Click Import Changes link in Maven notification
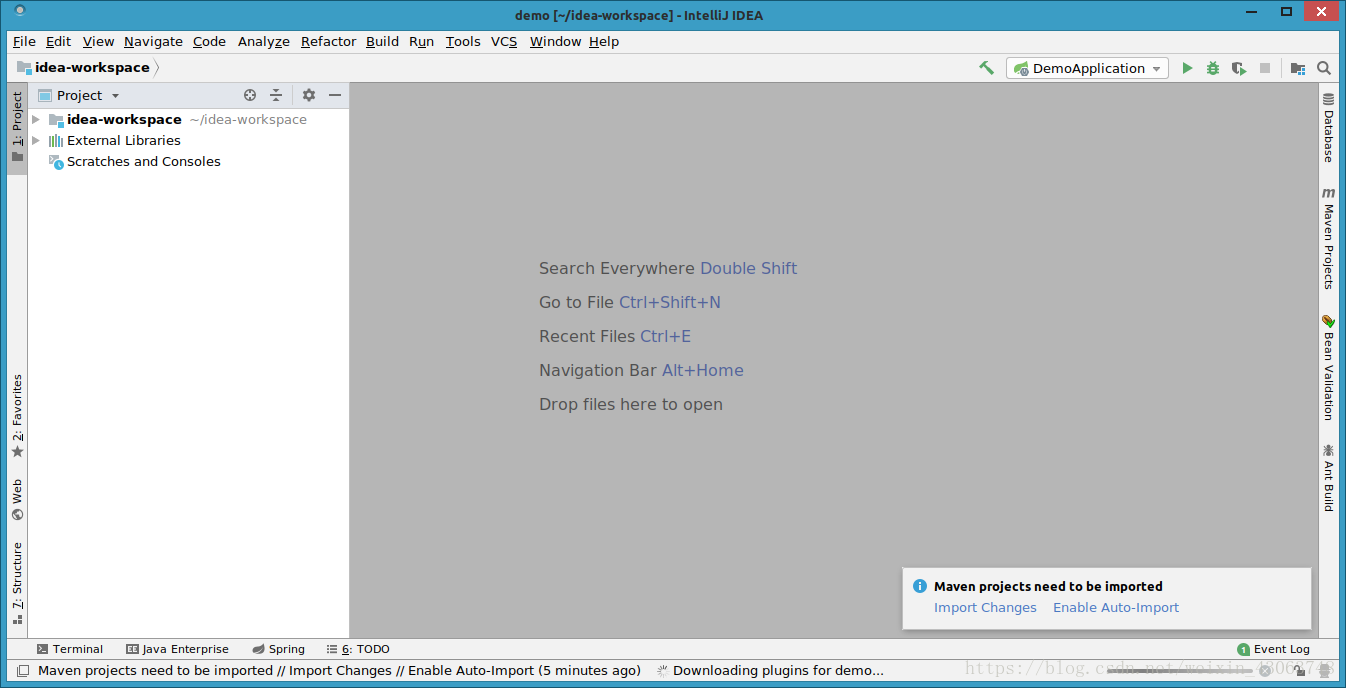1346x688 pixels. tap(985, 607)
